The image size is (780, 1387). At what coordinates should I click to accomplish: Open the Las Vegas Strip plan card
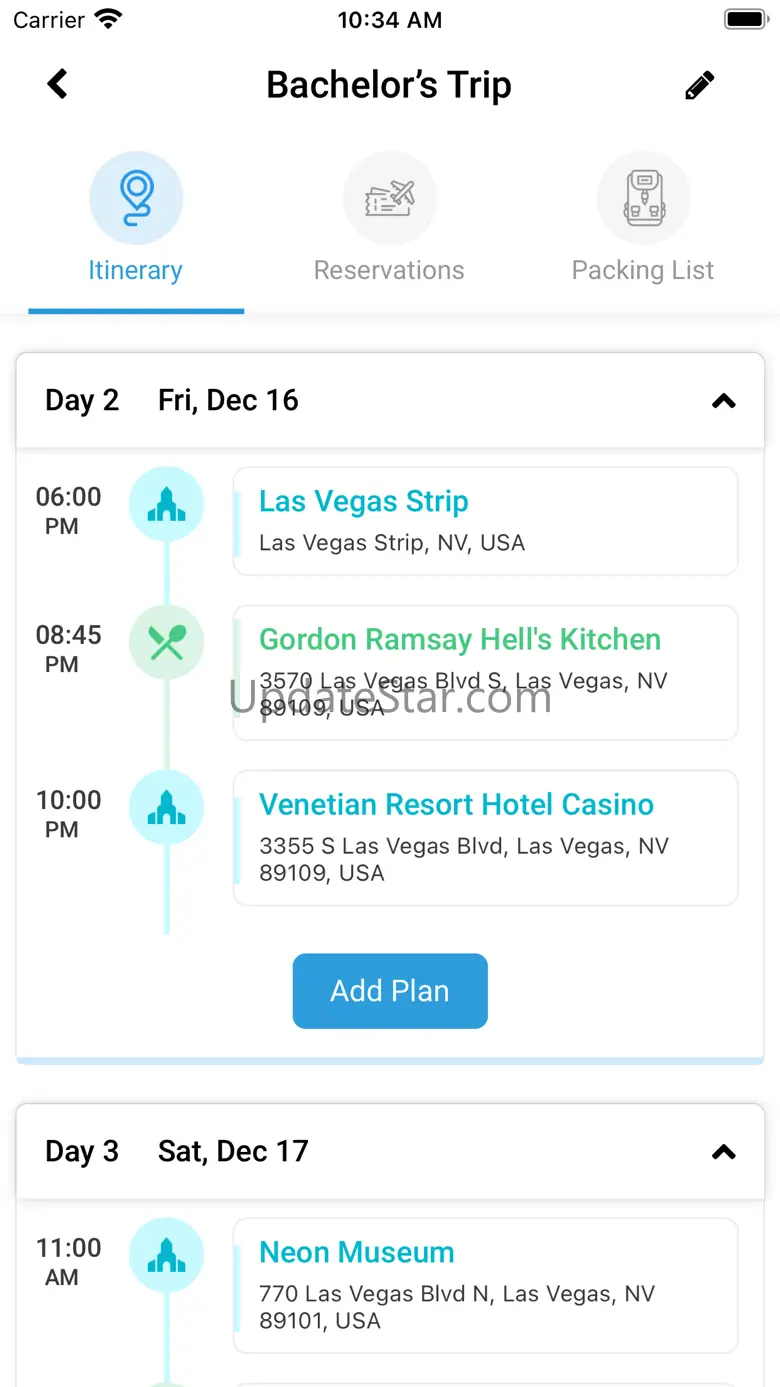[486, 521]
